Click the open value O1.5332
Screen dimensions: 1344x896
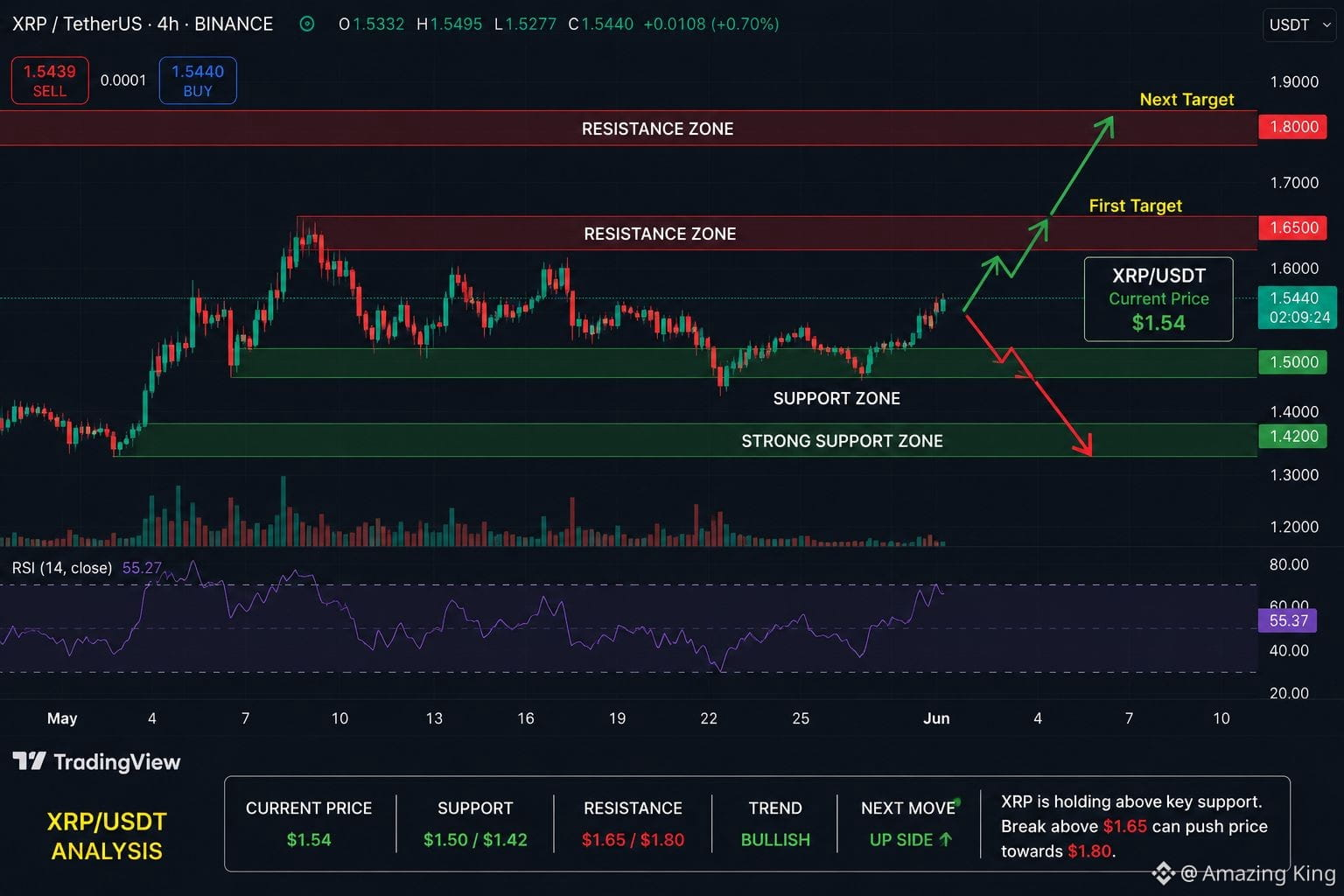372,24
